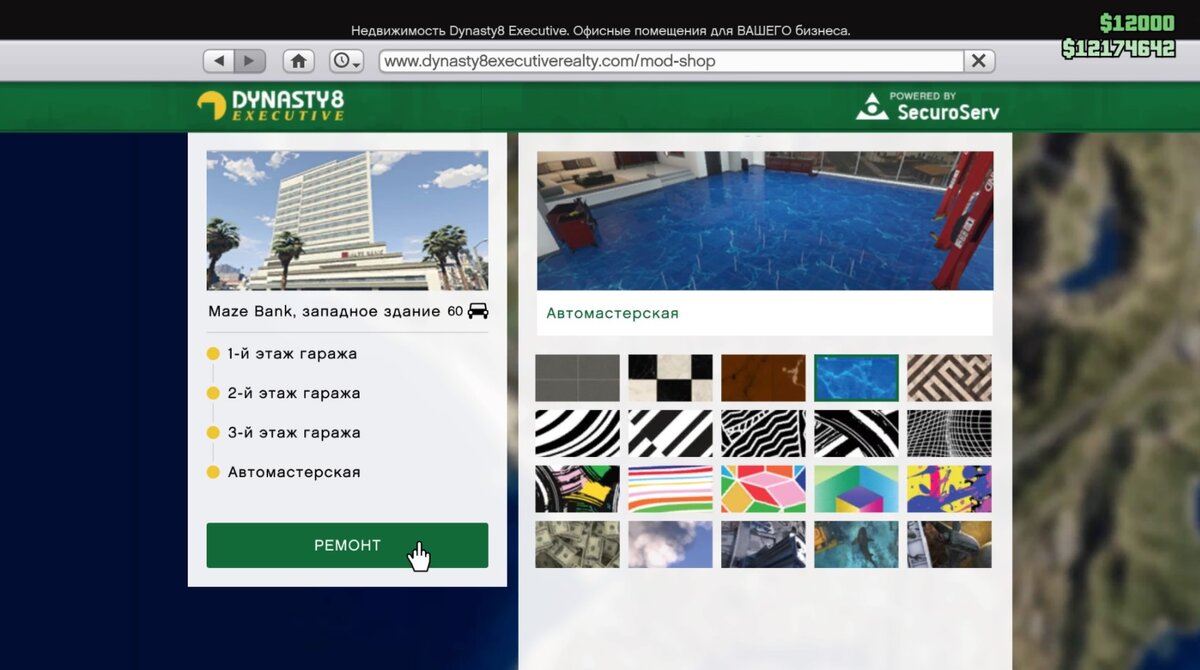Choose the beige maze pattern floor swatch
The image size is (1200, 670).
coord(949,378)
